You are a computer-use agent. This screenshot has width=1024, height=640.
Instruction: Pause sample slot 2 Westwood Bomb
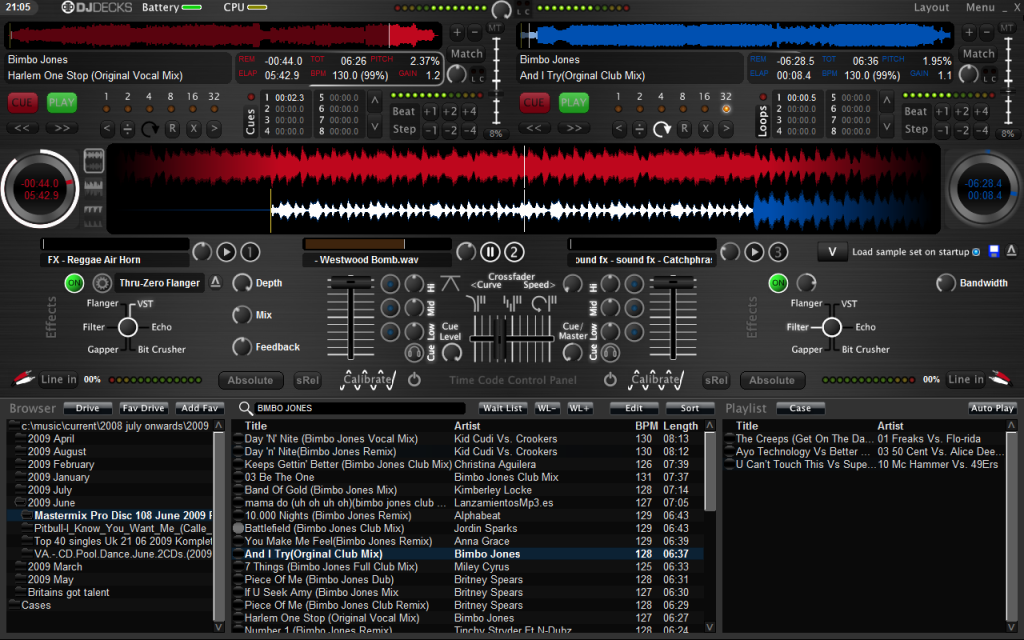click(x=490, y=252)
